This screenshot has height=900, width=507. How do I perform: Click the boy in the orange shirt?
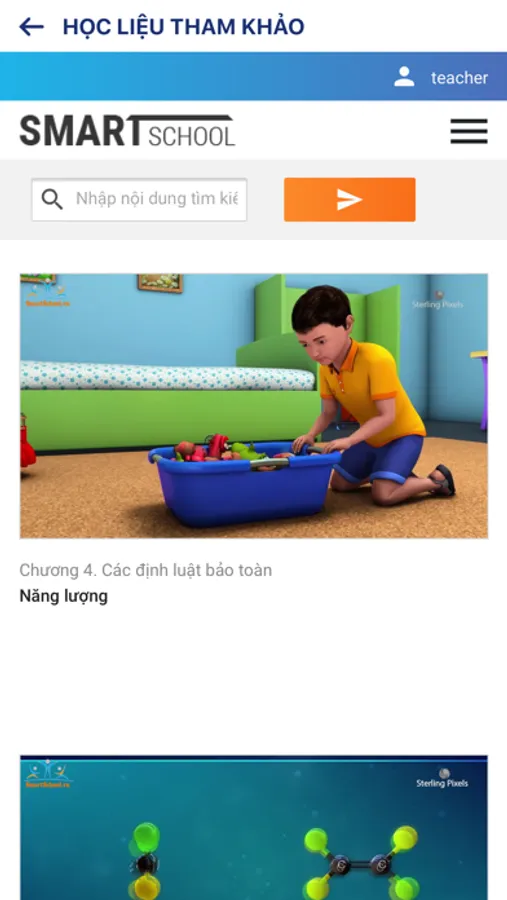coord(373,396)
